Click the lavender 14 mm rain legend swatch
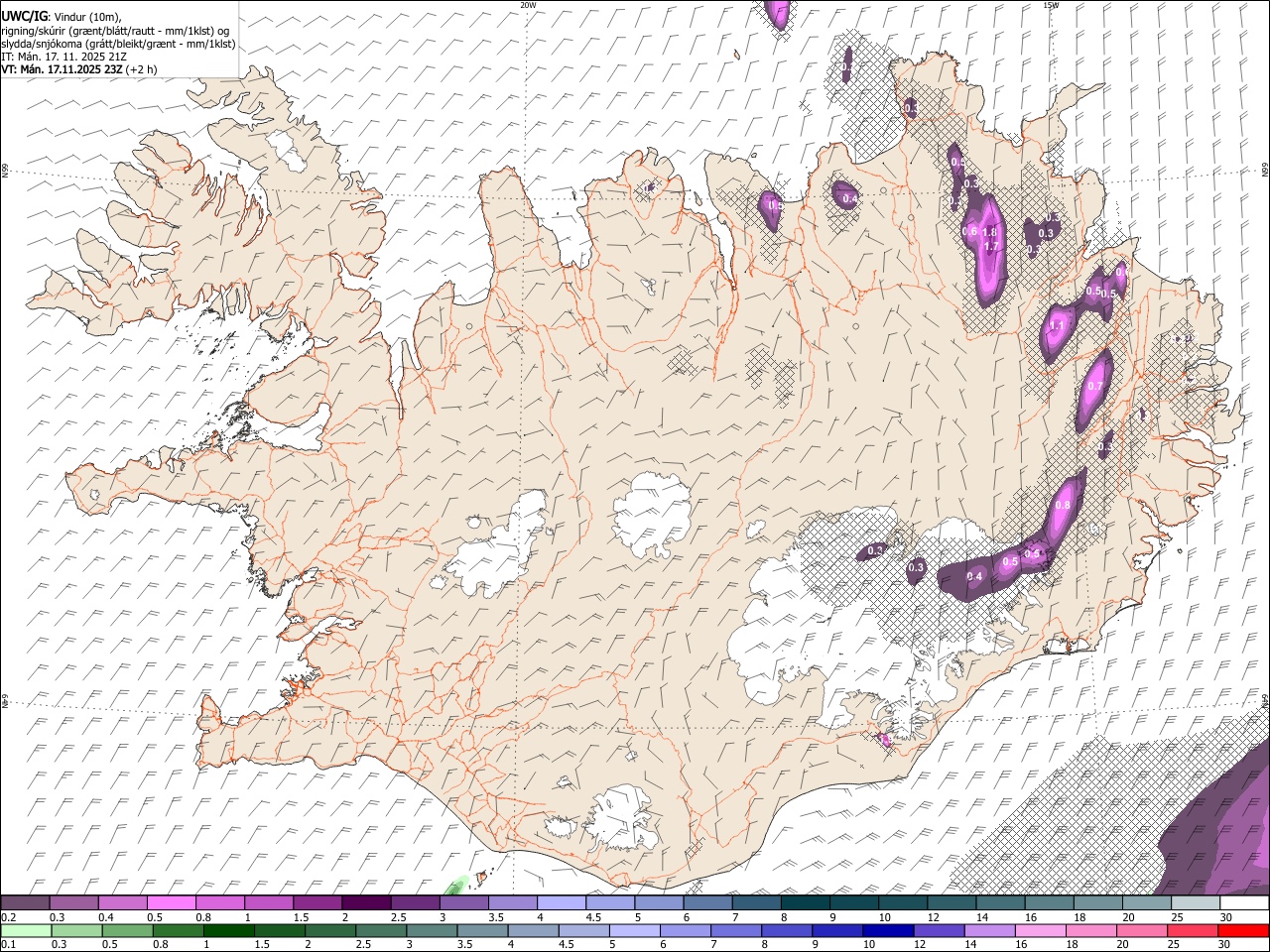 [x=989, y=930]
